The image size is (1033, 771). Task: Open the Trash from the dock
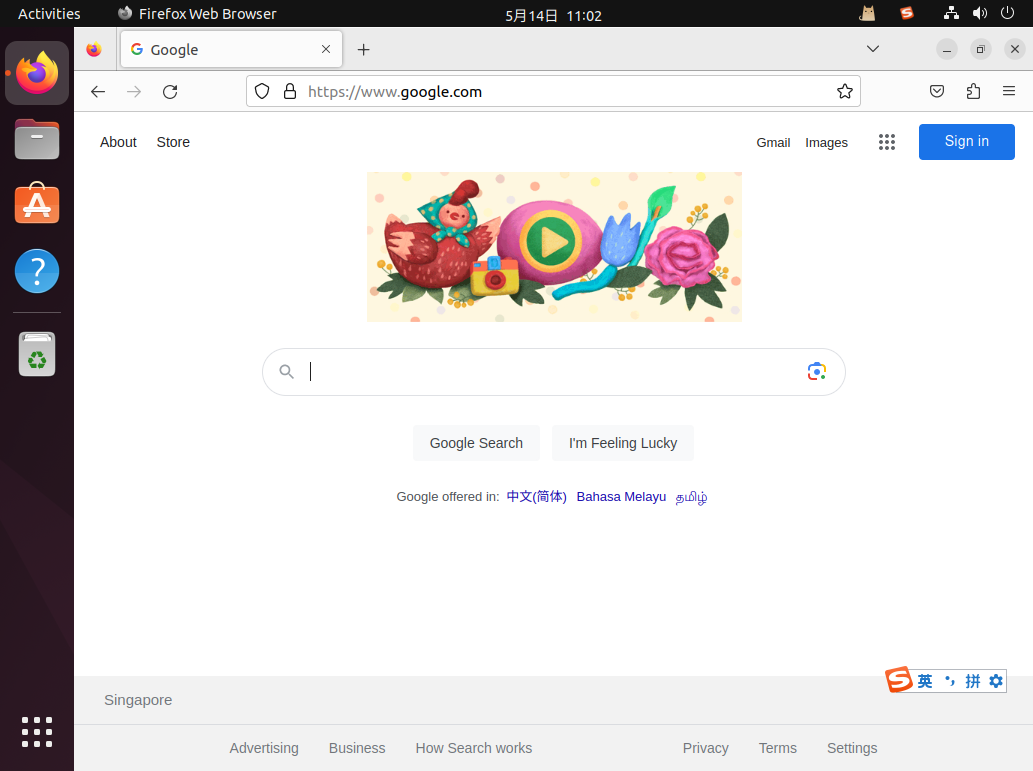point(37,354)
